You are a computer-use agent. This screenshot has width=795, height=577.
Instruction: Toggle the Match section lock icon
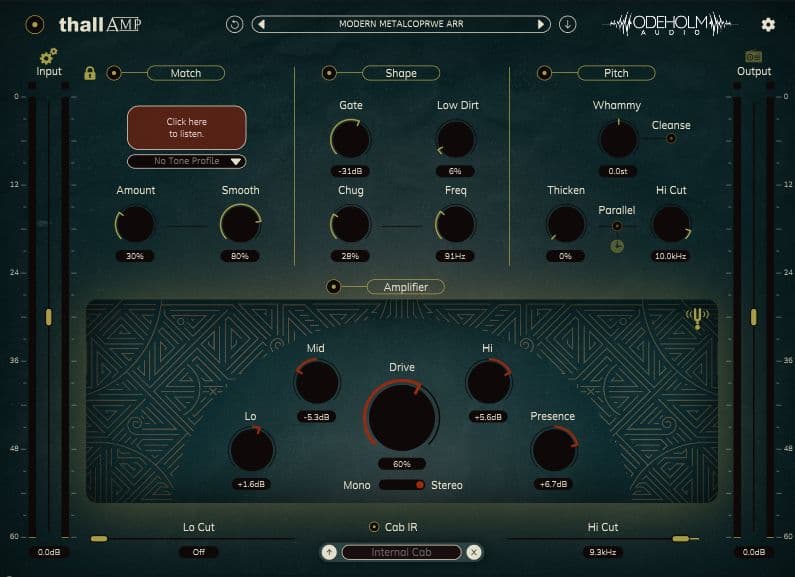coord(90,73)
